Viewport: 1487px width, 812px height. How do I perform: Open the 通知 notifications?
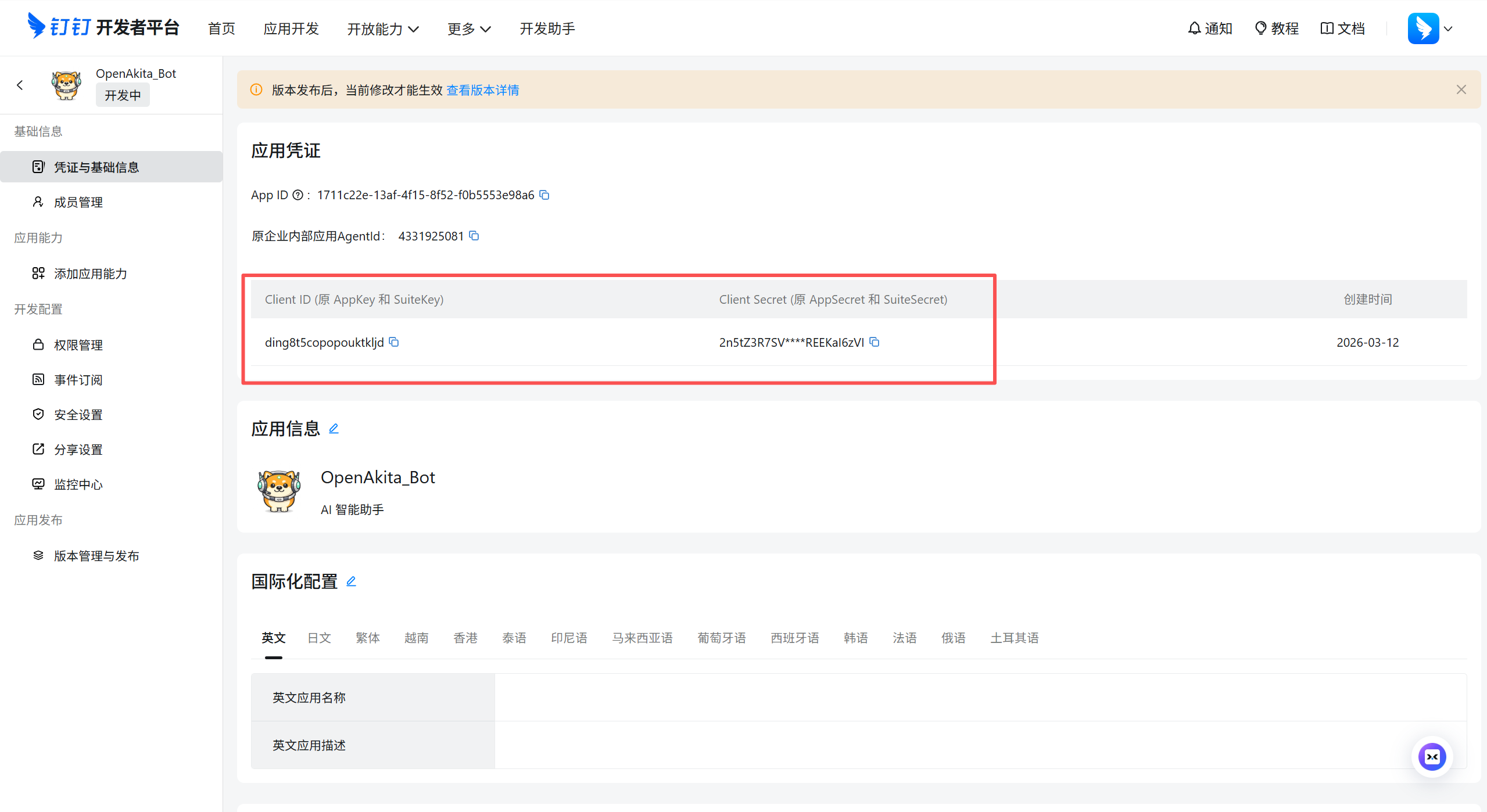(x=1210, y=28)
